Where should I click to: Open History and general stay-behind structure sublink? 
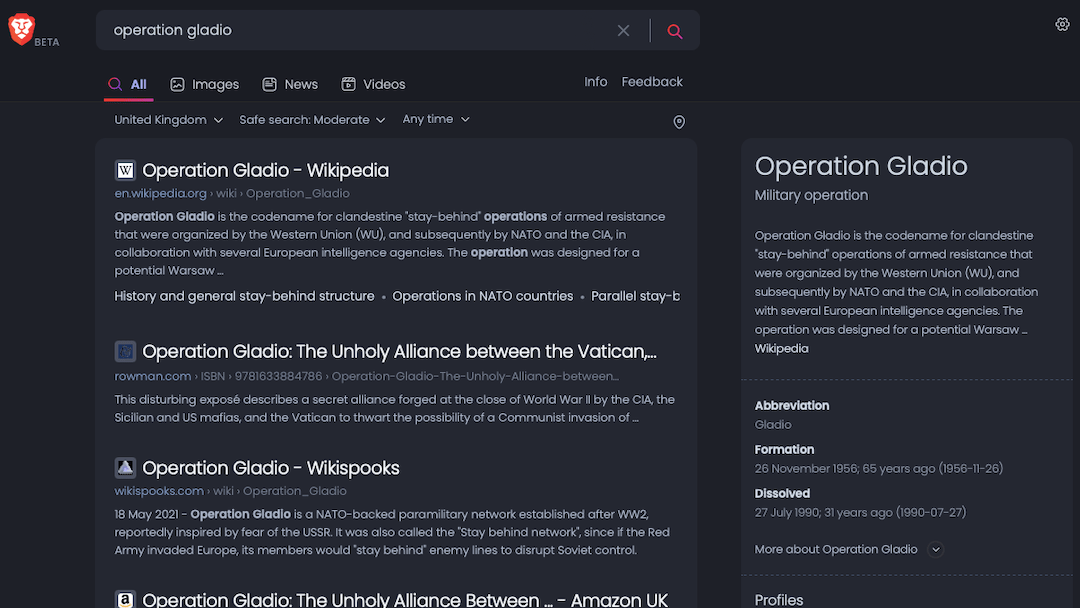[245, 296]
